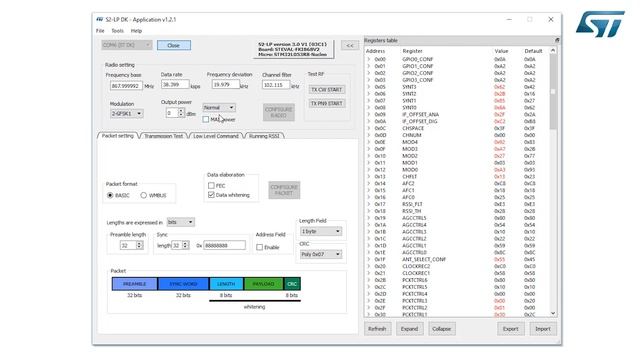
Task: Enable the FEC checkbox
Action: [211, 186]
